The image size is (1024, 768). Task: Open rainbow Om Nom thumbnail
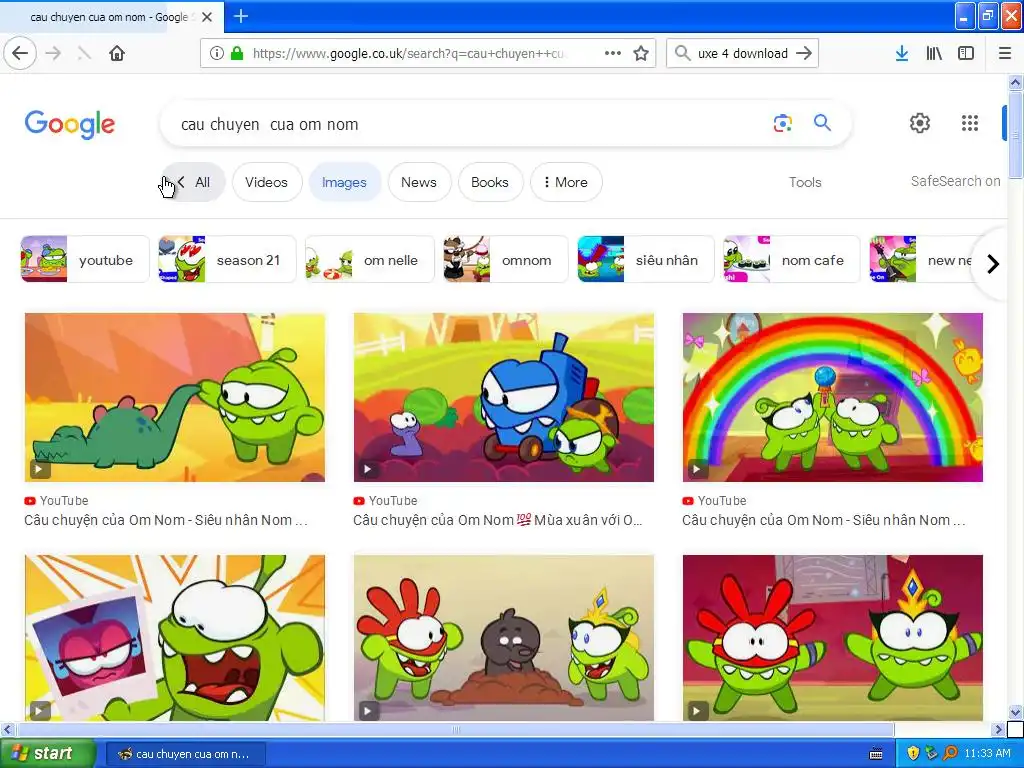click(833, 397)
